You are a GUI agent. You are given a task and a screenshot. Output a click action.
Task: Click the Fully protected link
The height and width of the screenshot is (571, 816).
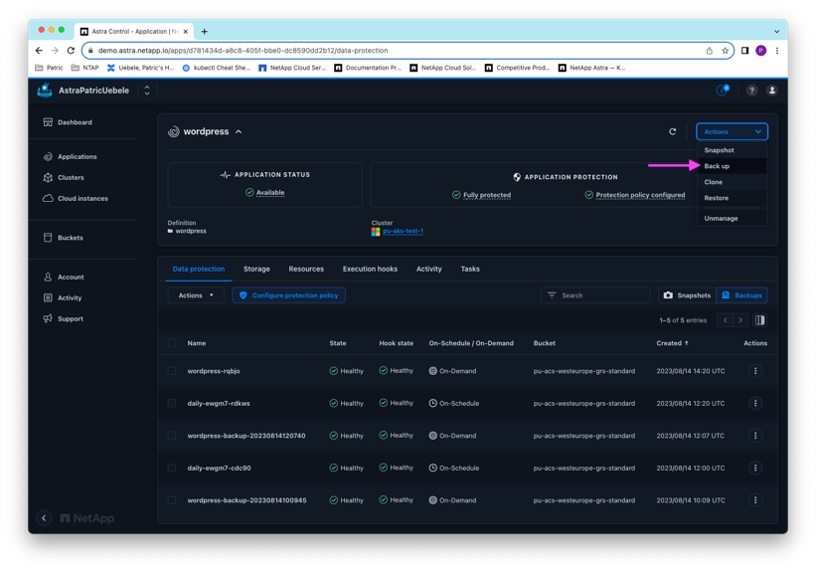click(x=487, y=195)
